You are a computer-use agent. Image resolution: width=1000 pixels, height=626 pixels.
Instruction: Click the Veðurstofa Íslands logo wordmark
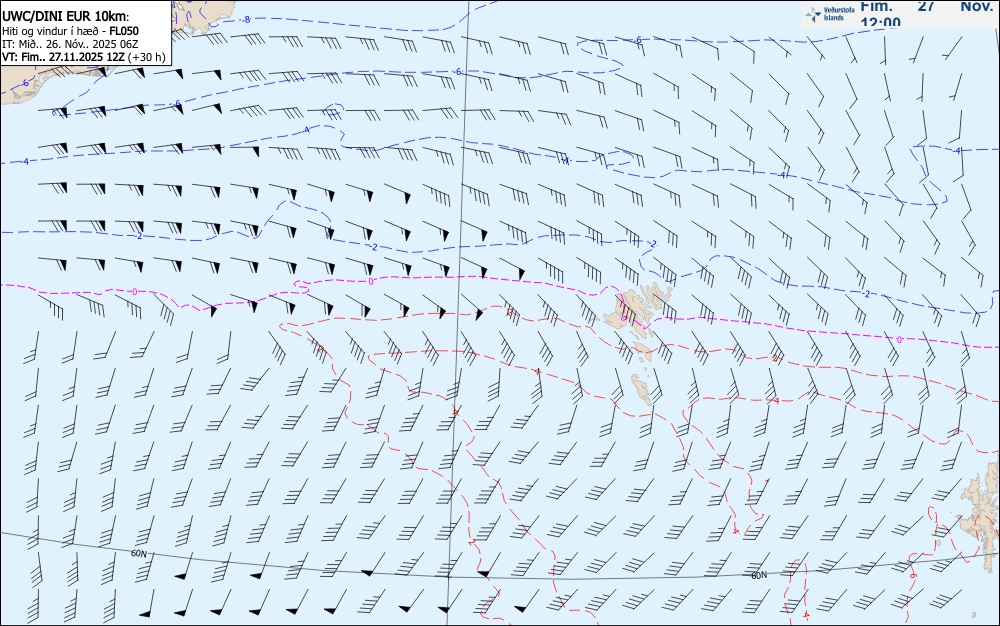click(839, 14)
